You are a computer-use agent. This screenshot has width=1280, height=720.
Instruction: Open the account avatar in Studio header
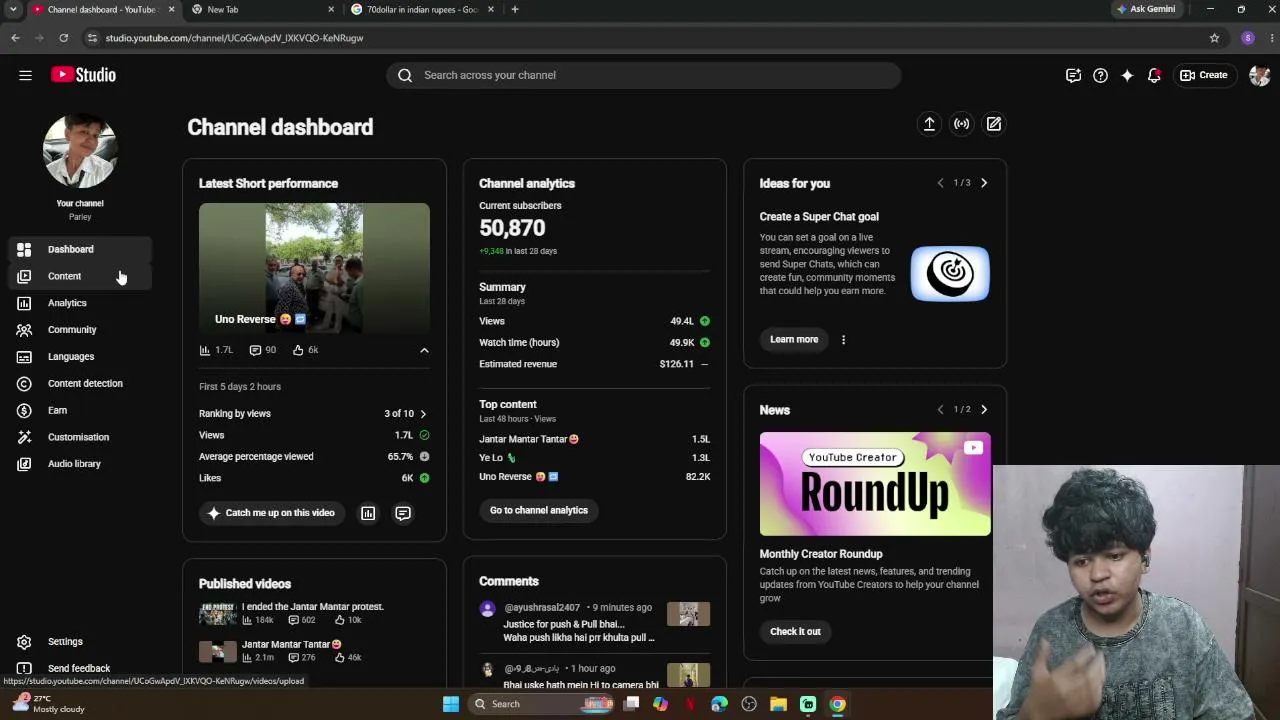[x=1259, y=75]
